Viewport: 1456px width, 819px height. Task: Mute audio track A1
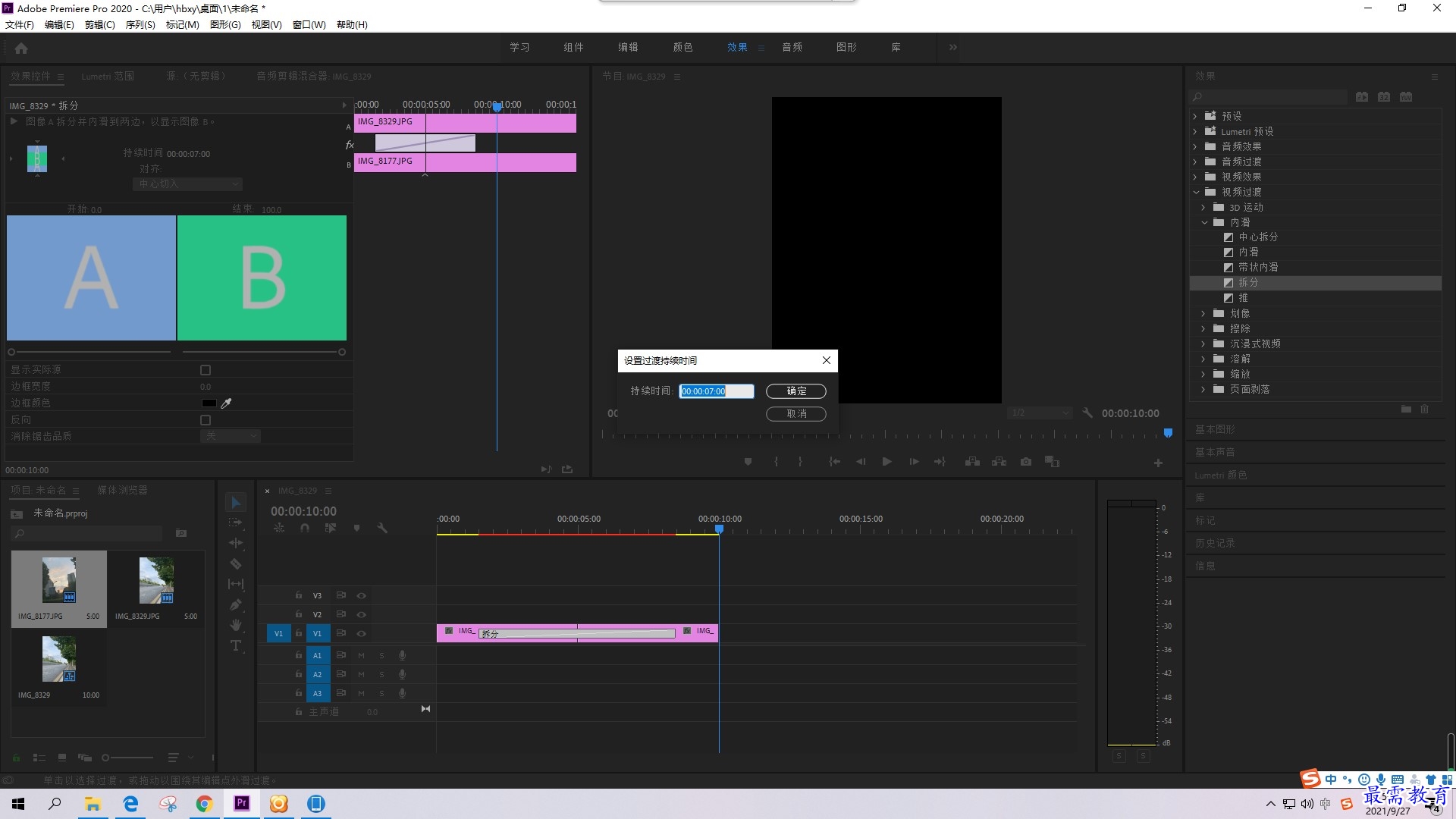[x=361, y=655]
